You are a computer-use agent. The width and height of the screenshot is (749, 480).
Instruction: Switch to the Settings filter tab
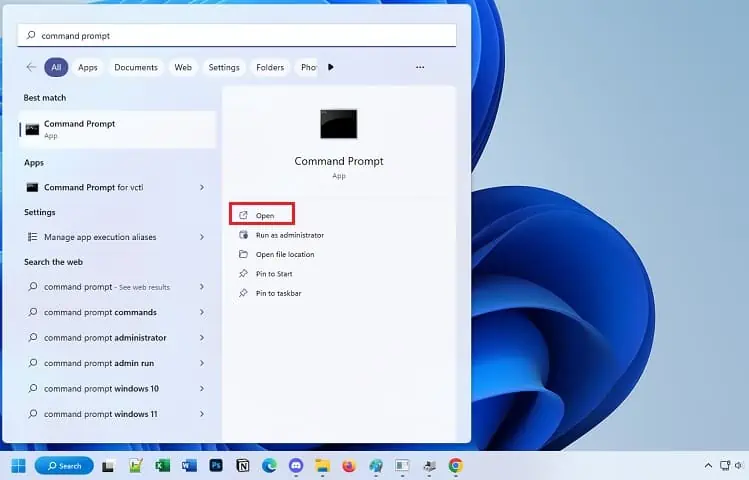tap(224, 67)
